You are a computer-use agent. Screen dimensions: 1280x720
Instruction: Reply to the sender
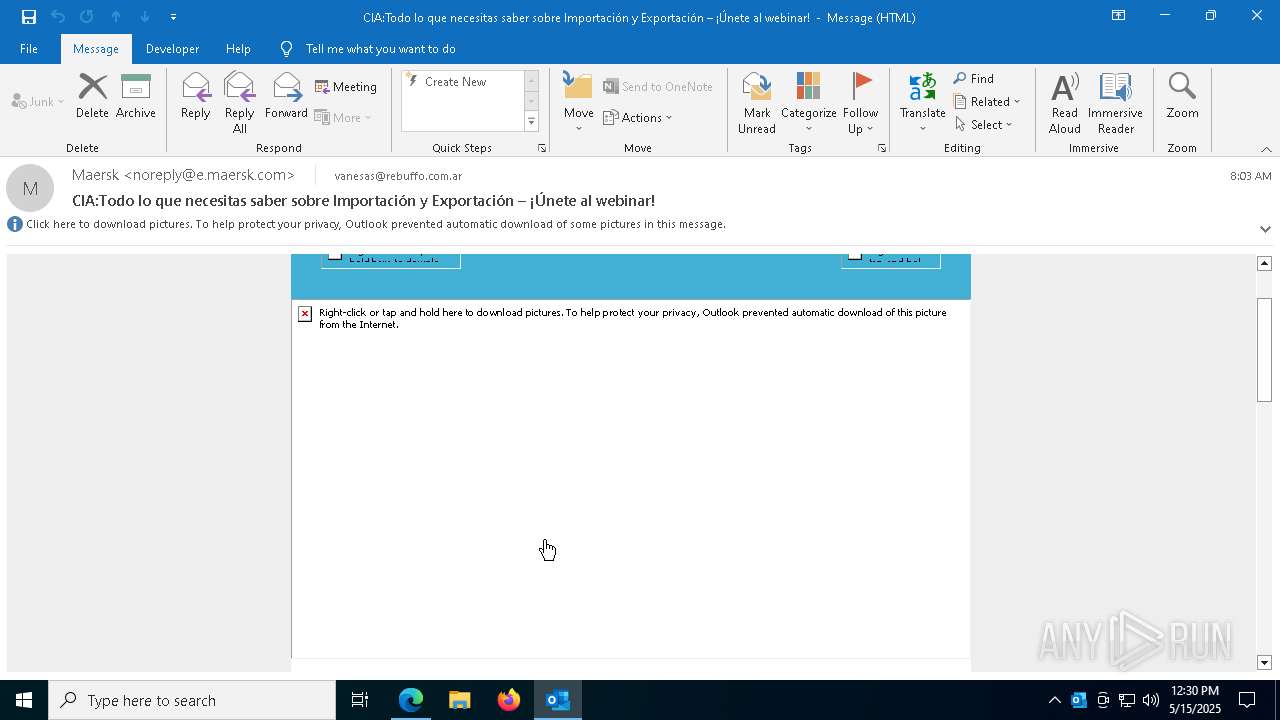196,97
